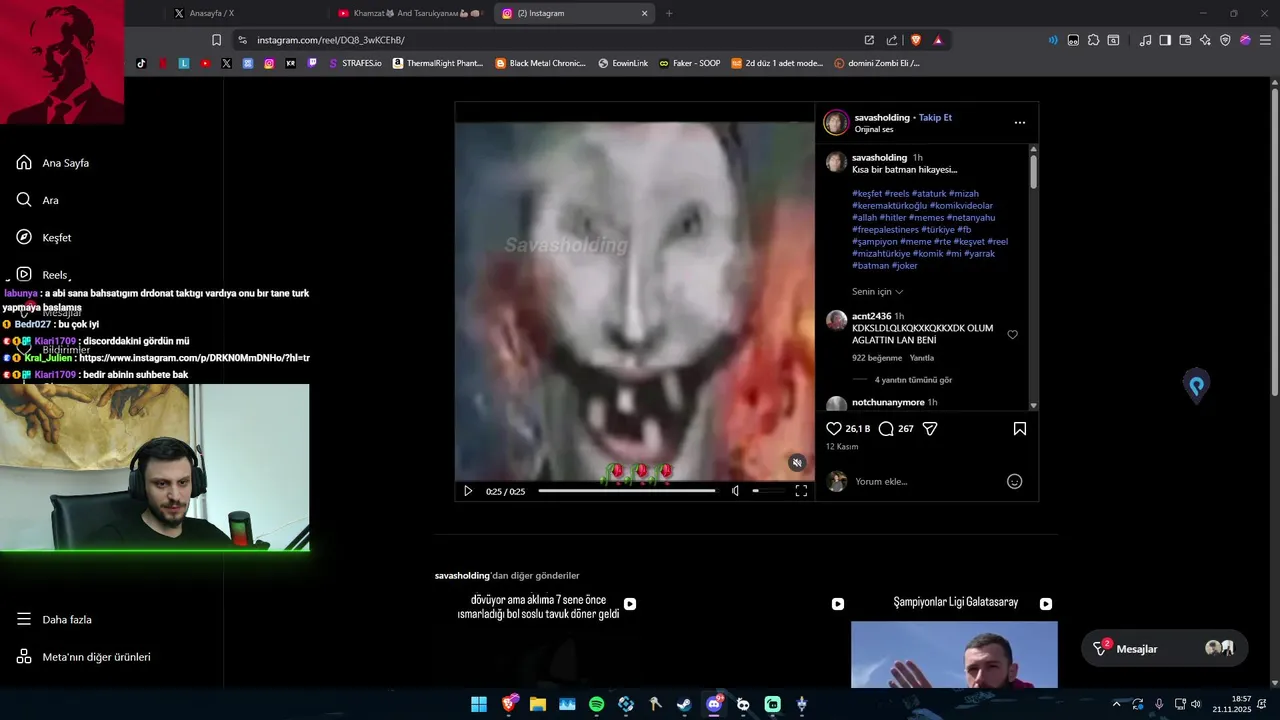
Task: Open the TikTok bookmark
Action: [x=141, y=63]
